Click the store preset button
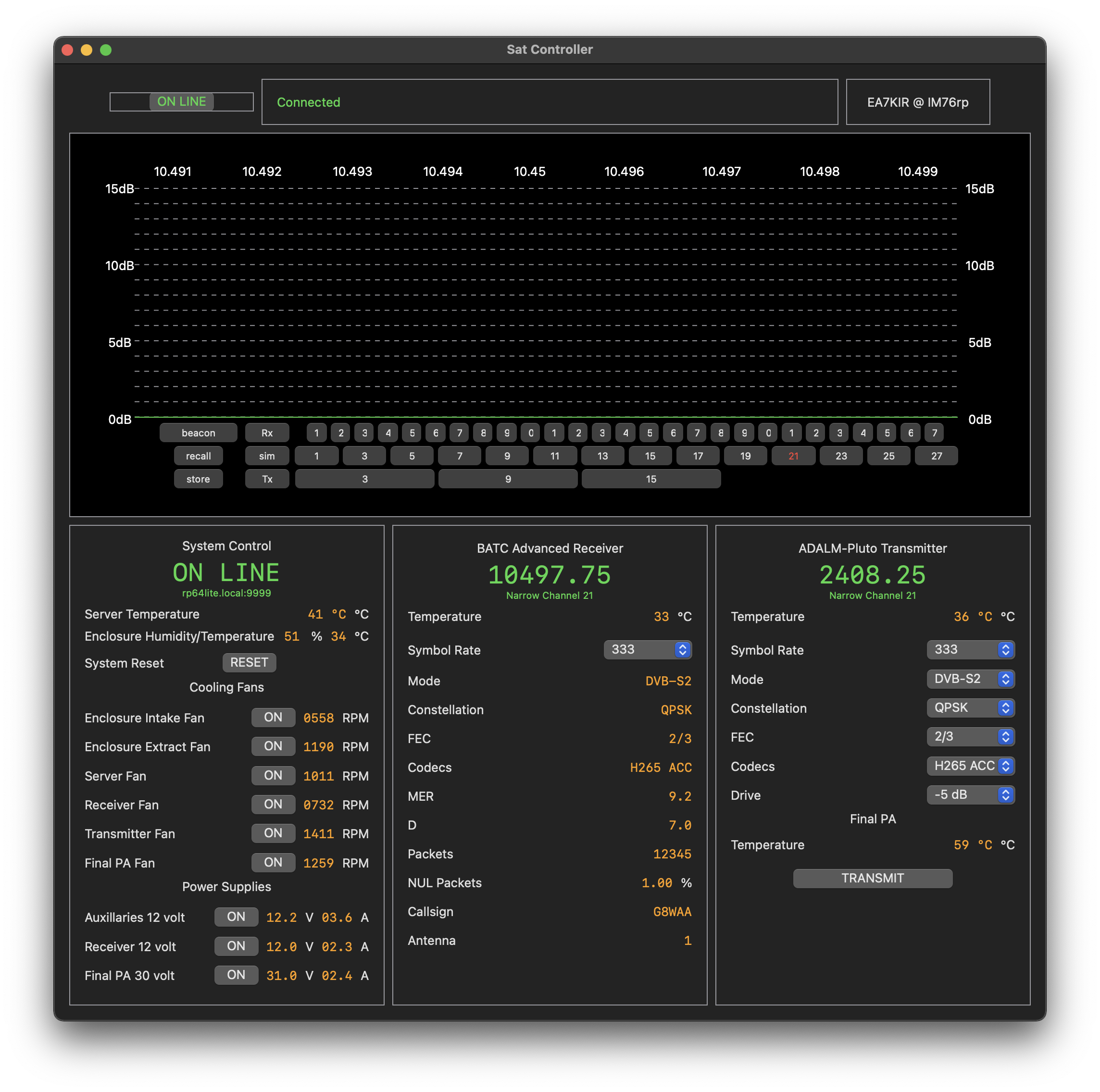 (198, 479)
